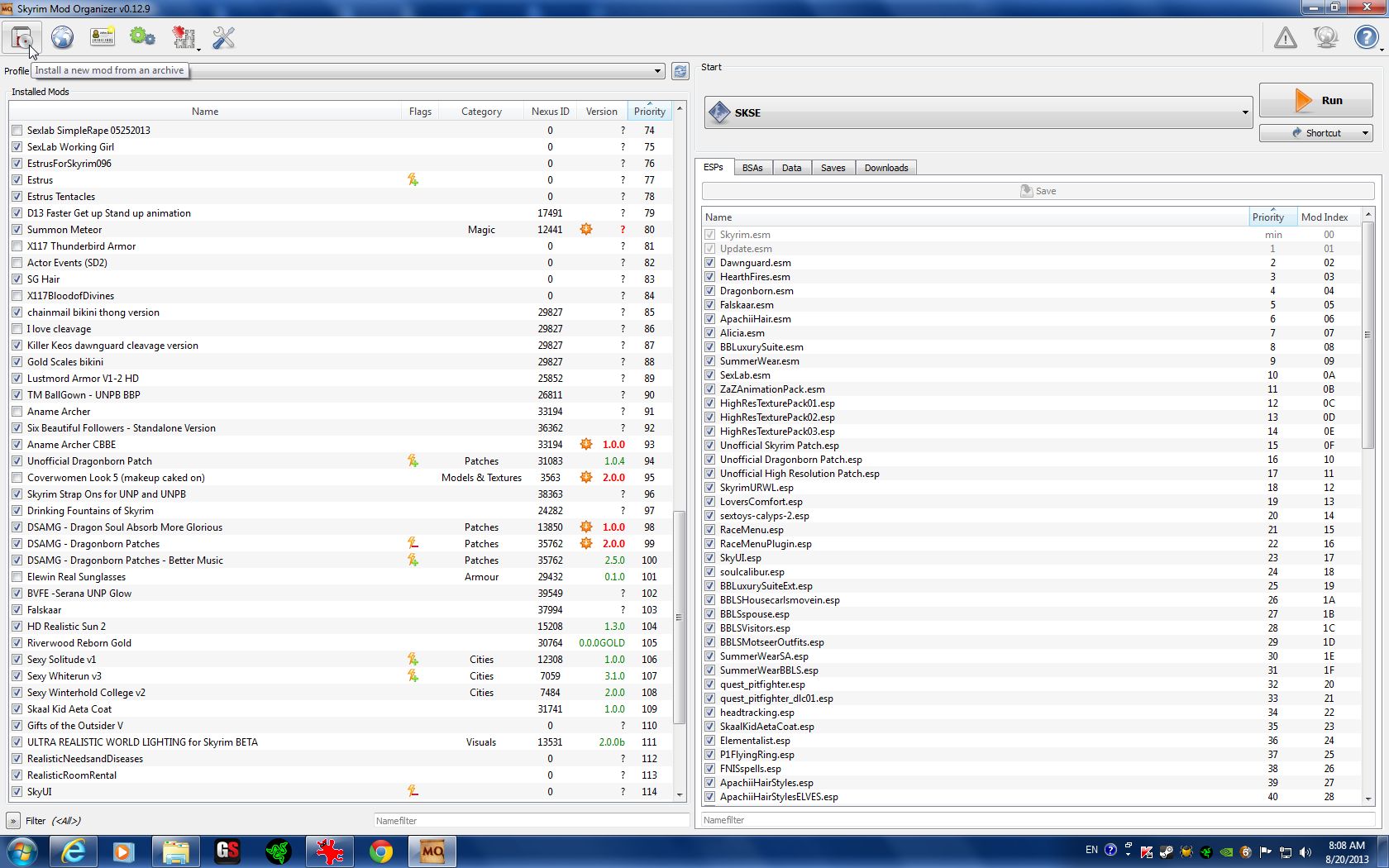Disable the Dawnguard.esm plugin checkbox

[709, 263]
